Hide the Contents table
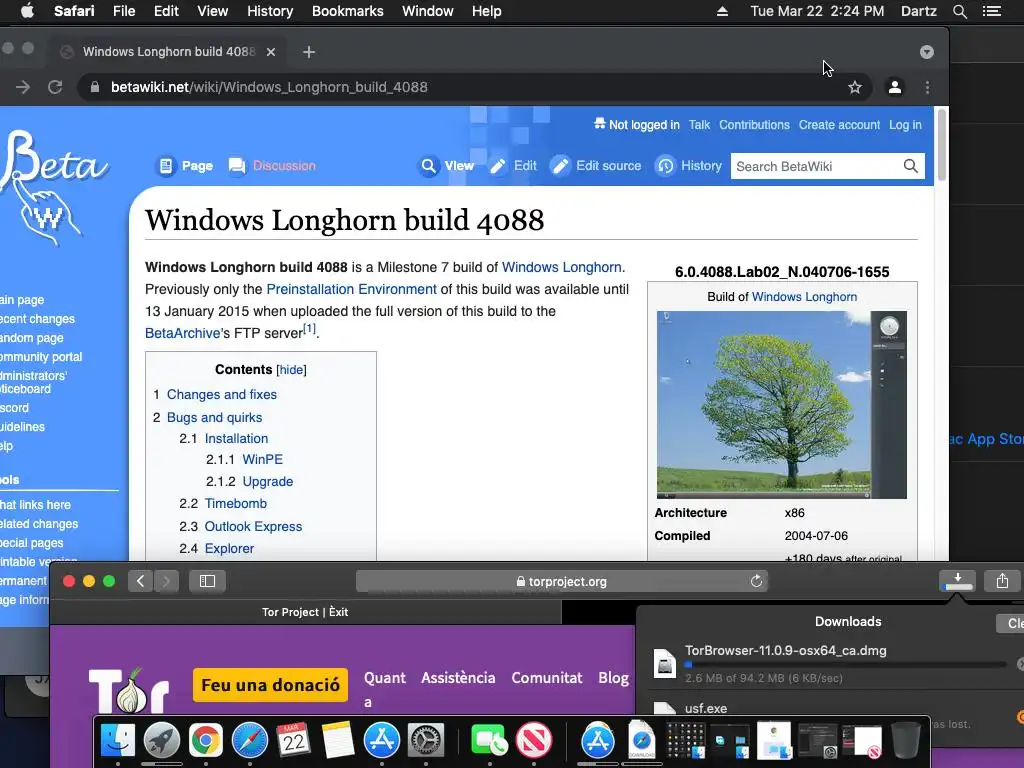Viewport: 1024px width, 768px height. tap(291, 370)
